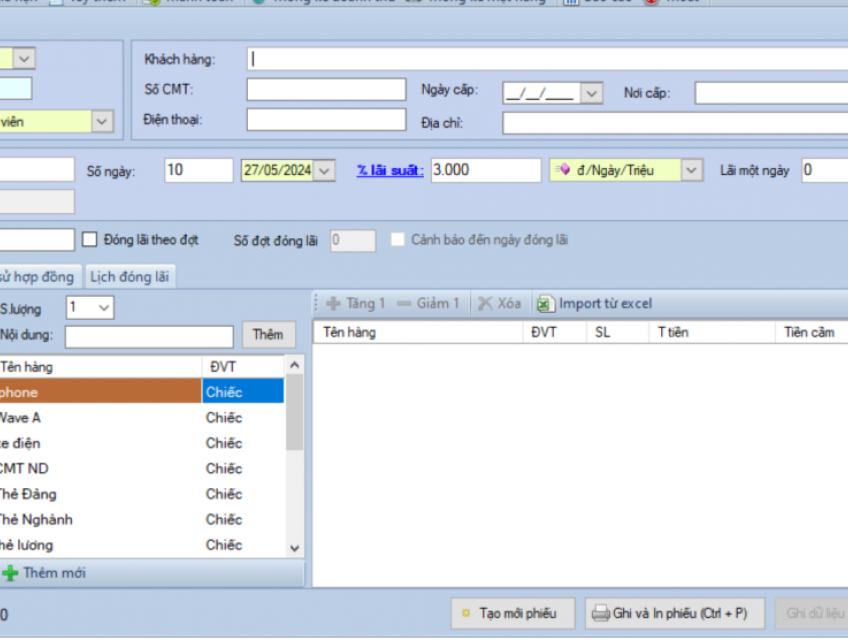The image size is (848, 640).
Task: Expand the đ/Ngày/Triệu interest unit dropdown
Action: 692,171
